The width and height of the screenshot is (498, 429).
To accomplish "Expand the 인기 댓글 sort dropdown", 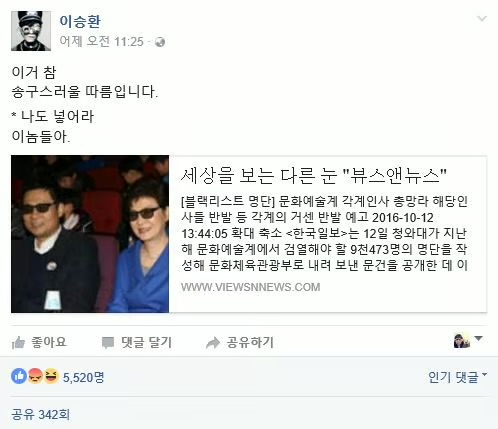I will click(457, 377).
